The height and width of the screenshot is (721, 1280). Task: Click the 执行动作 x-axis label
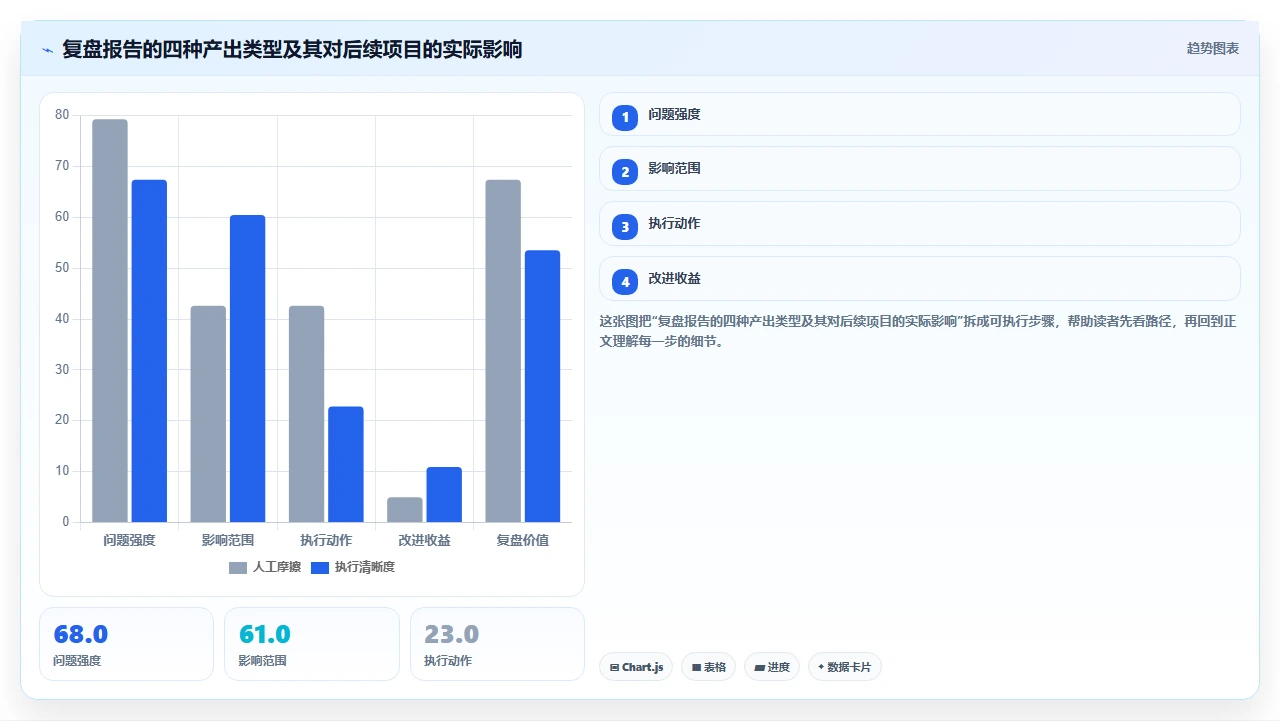point(326,541)
